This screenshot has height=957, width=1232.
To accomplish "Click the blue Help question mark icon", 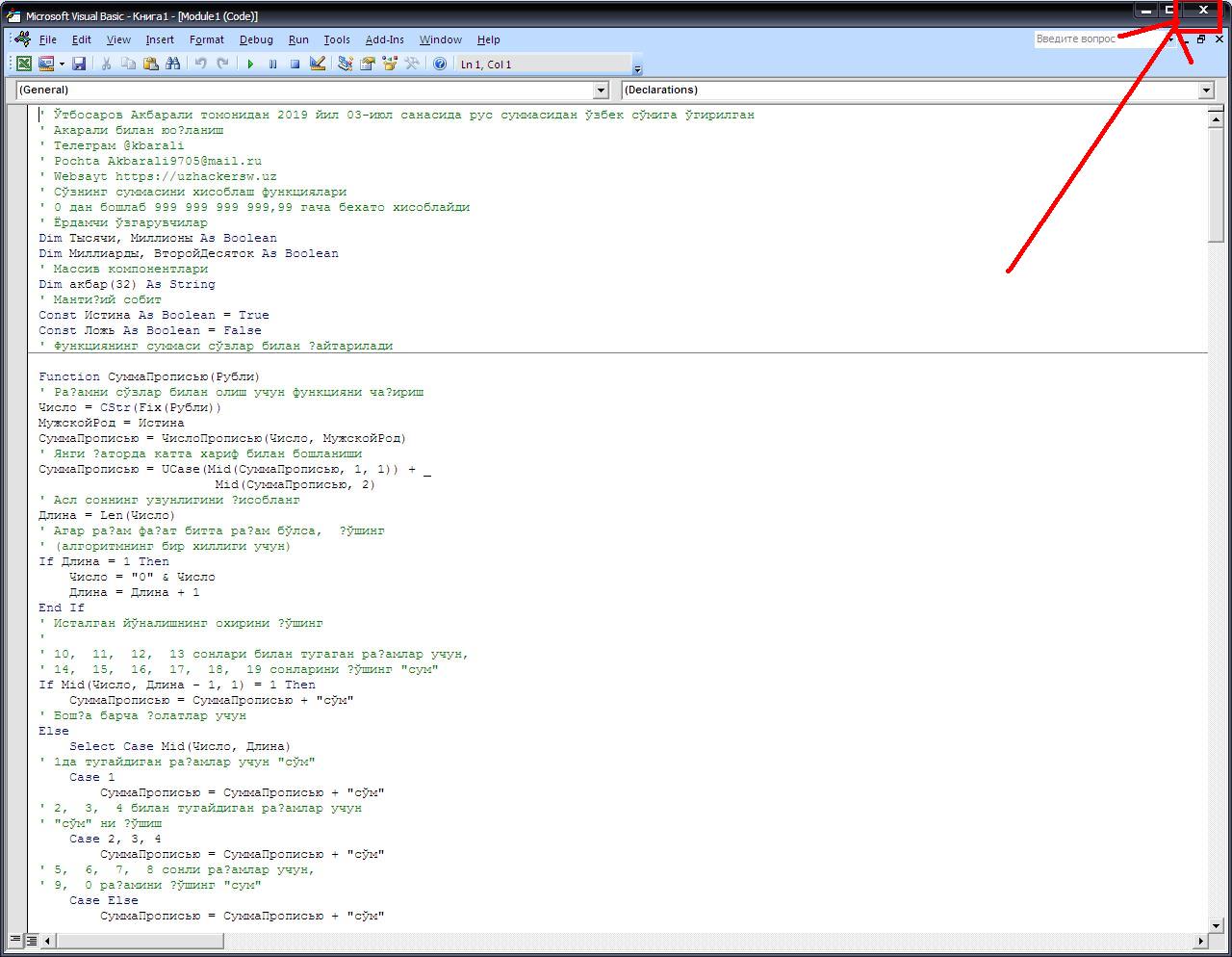I will pos(440,65).
